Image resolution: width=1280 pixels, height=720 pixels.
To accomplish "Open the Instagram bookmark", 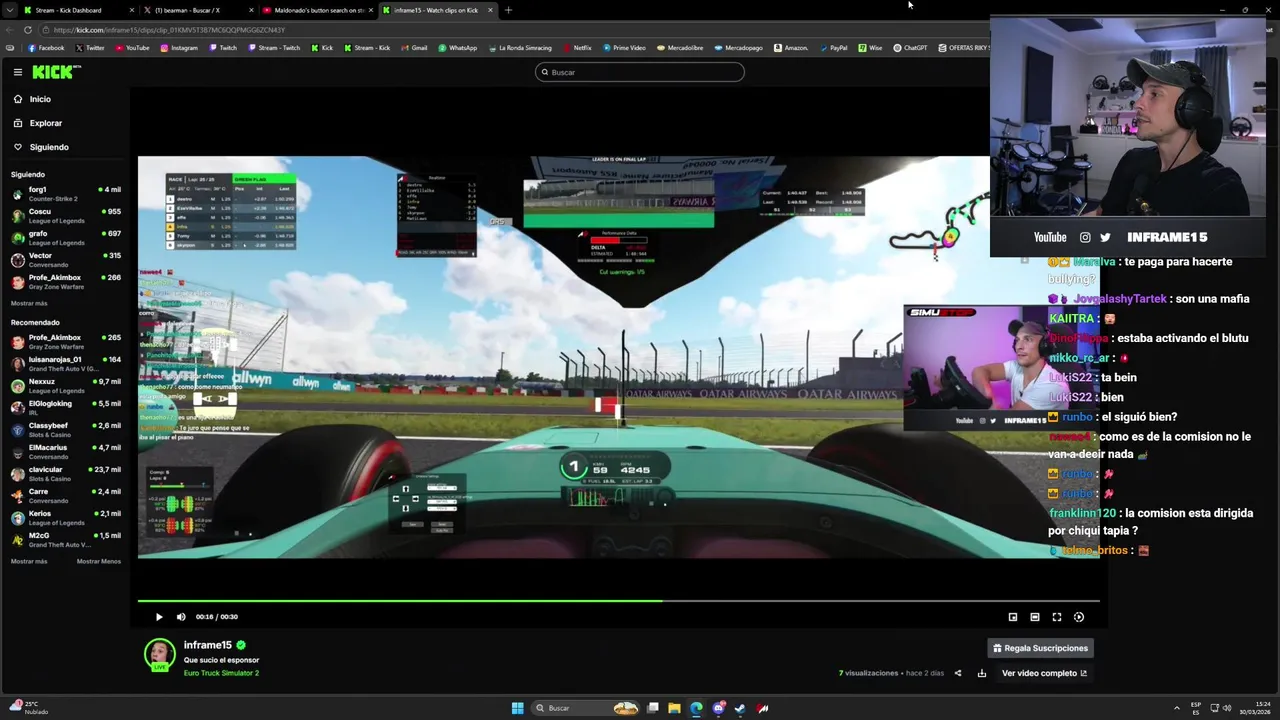I will pyautogui.click(x=179, y=48).
